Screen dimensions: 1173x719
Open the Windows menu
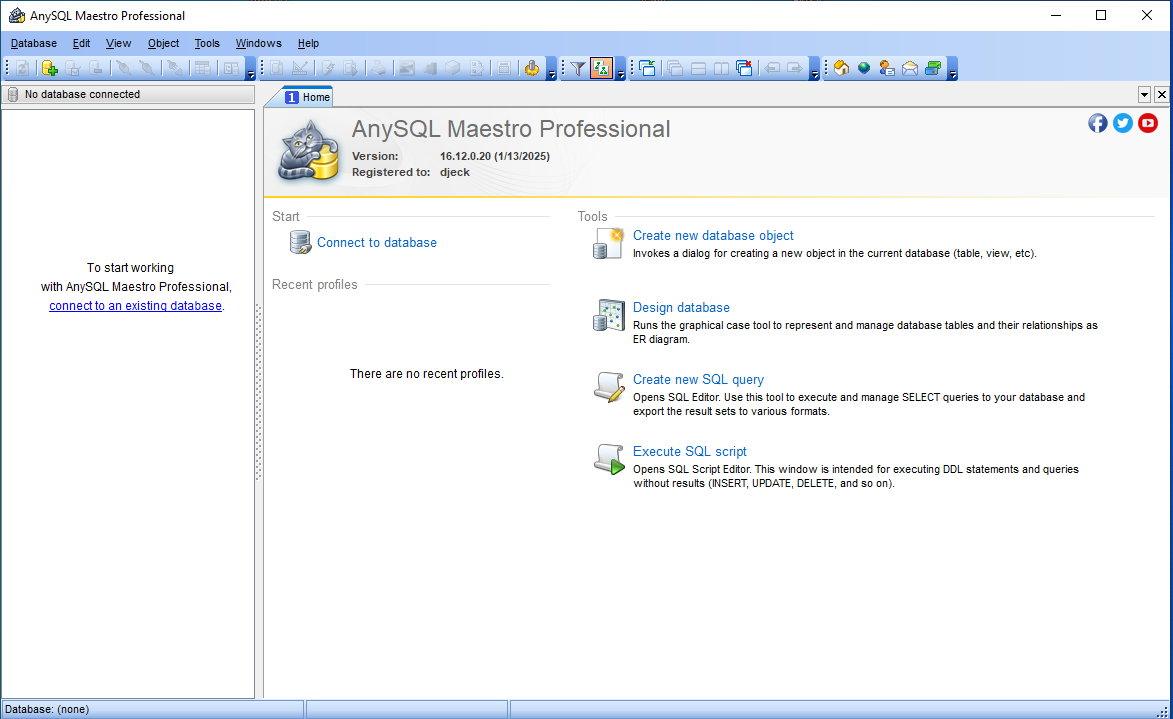point(259,43)
